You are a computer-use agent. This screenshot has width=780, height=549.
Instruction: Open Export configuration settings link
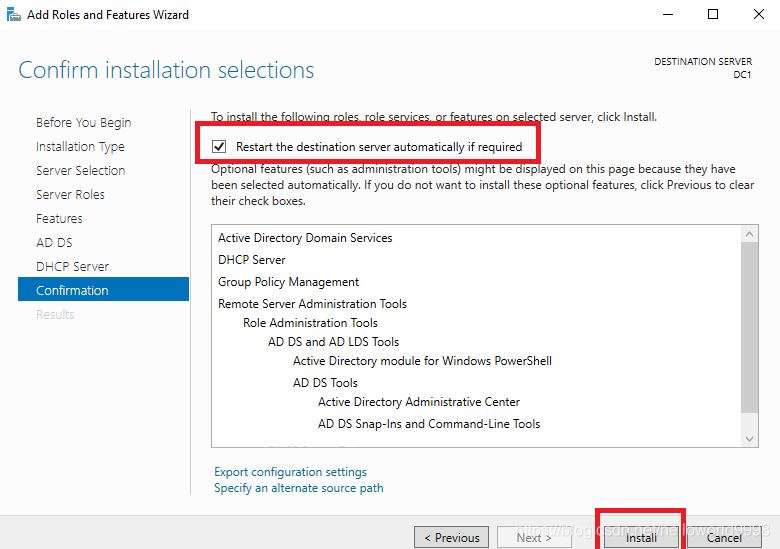tap(290, 472)
